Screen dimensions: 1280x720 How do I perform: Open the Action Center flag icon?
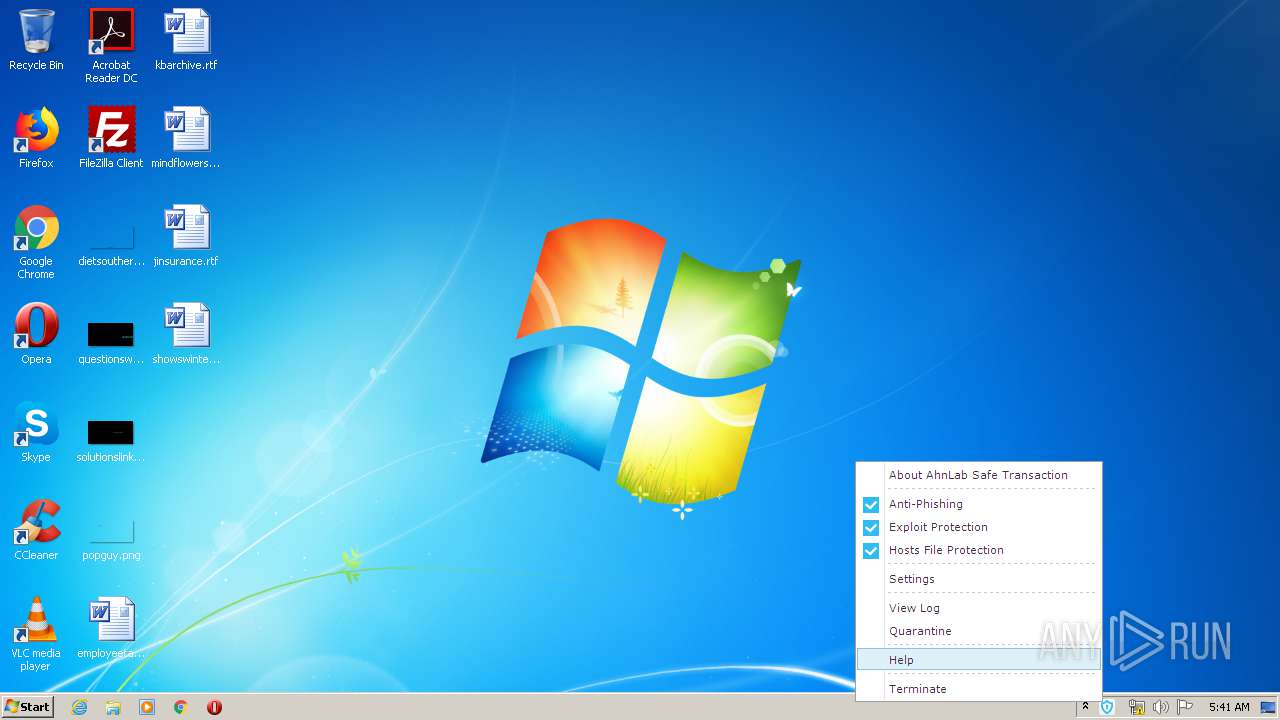[1185, 707]
